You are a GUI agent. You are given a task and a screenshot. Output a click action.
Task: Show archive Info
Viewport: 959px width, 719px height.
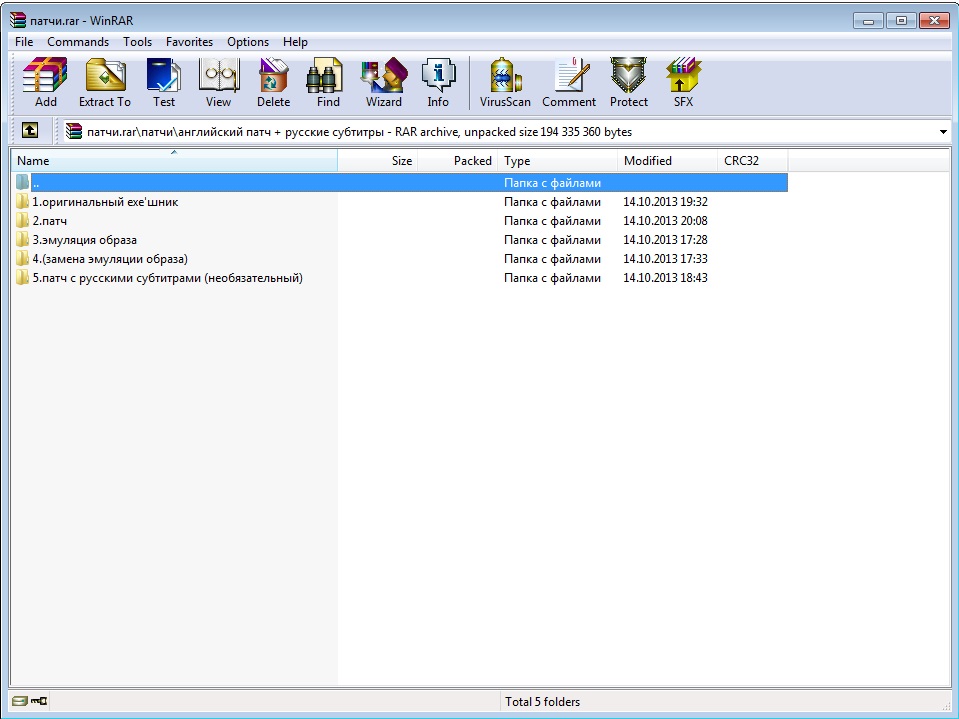[438, 82]
